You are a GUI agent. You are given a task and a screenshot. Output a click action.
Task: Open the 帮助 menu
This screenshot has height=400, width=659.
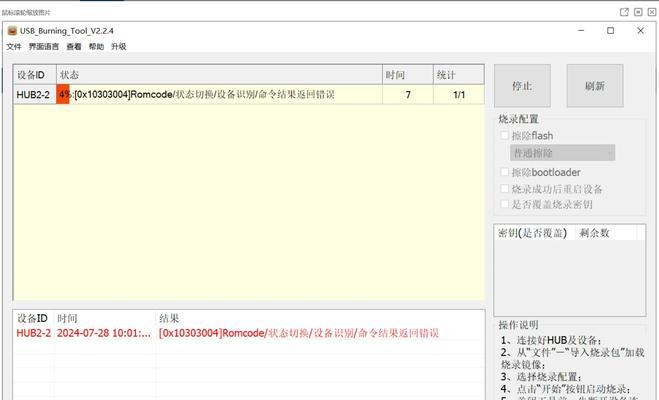click(96, 46)
